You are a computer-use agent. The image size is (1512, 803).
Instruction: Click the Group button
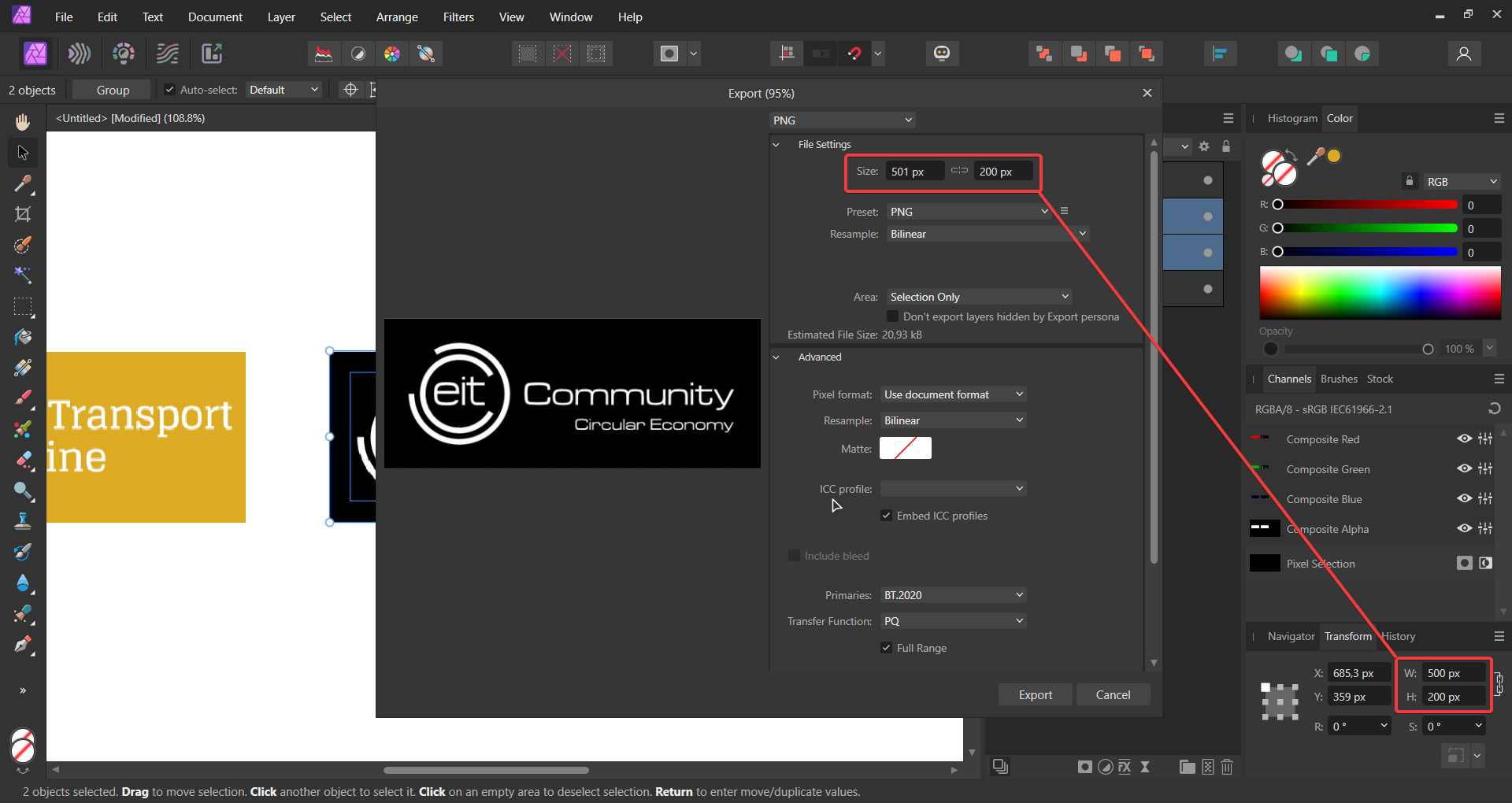[113, 90]
